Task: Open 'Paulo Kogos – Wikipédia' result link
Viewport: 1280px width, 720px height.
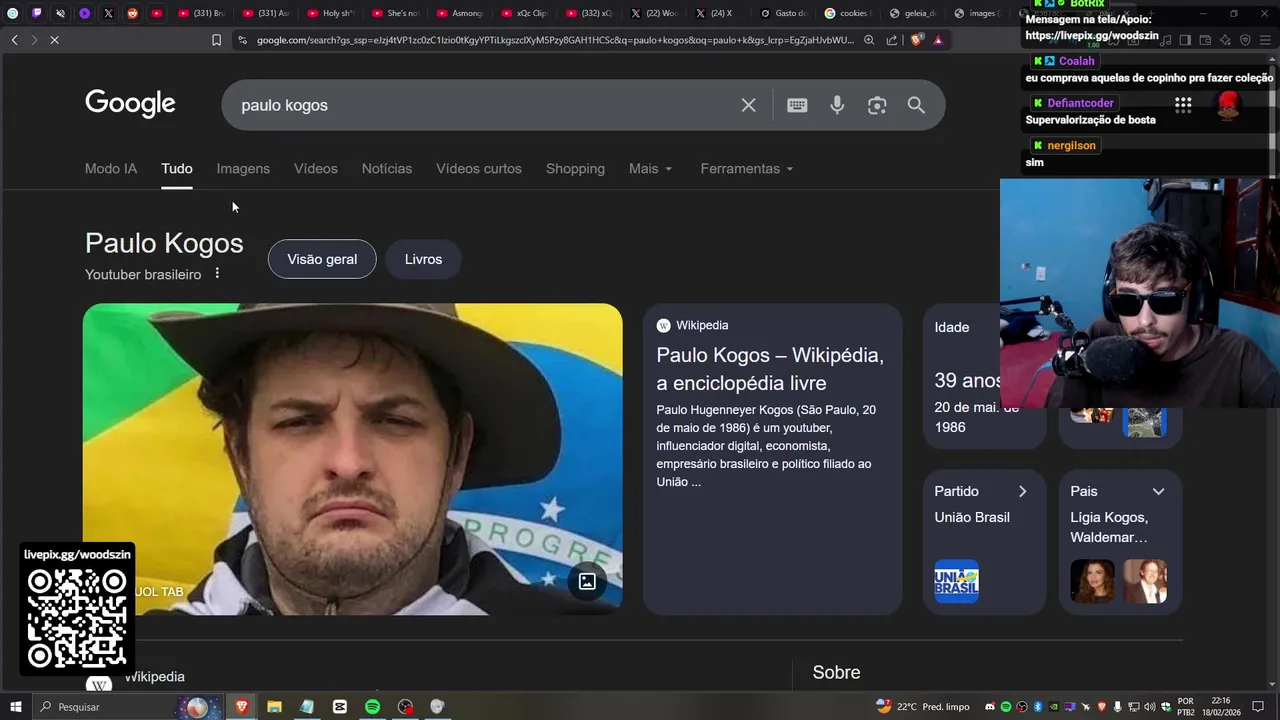Action: [770, 369]
